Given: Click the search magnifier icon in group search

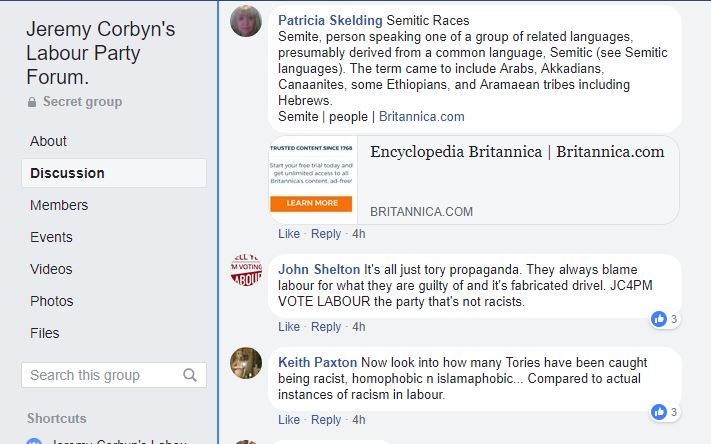Looking at the screenshot, I should point(190,375).
